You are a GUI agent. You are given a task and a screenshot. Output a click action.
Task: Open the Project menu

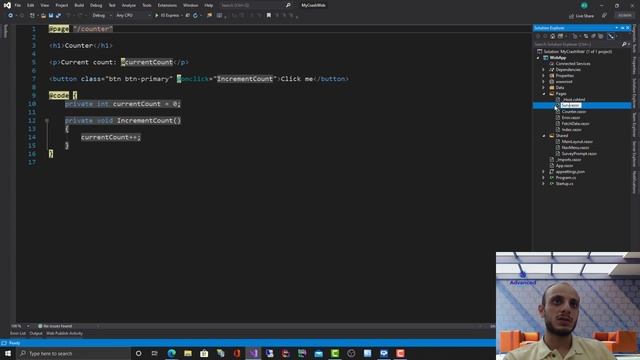(62, 5)
